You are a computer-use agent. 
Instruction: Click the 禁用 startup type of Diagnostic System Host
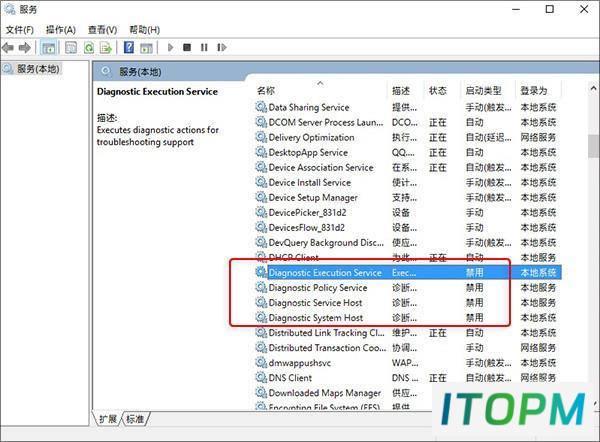[x=474, y=318]
